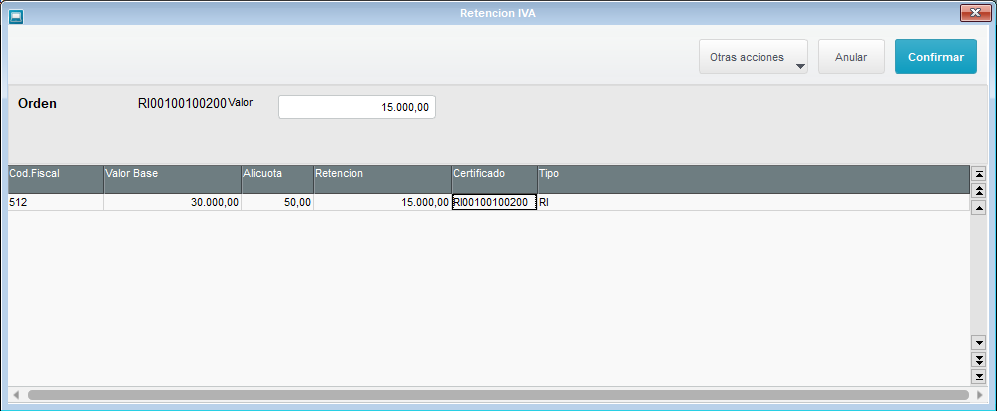Click the page-down double arrow button

point(979,360)
